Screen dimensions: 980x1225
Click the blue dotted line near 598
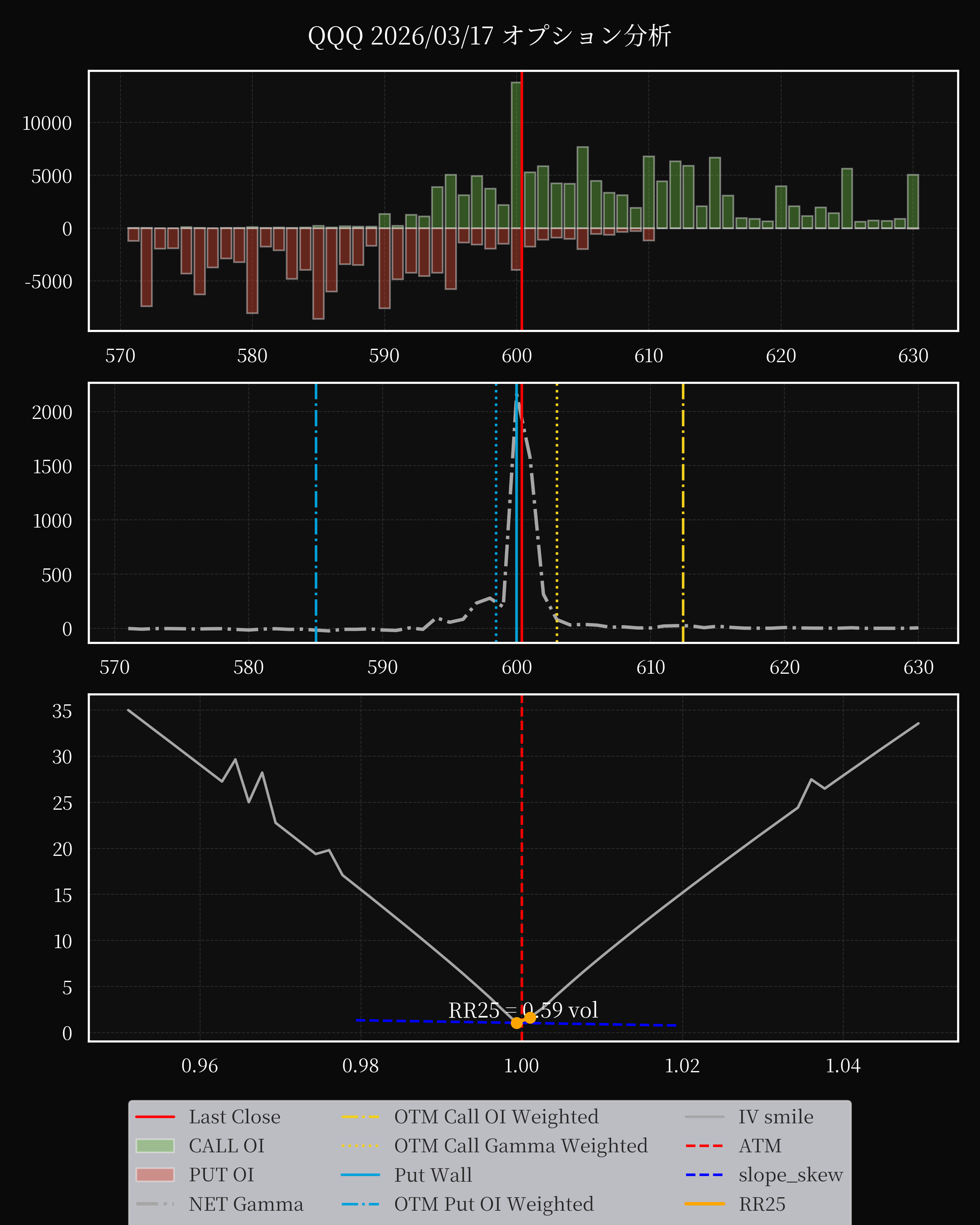pos(496,513)
